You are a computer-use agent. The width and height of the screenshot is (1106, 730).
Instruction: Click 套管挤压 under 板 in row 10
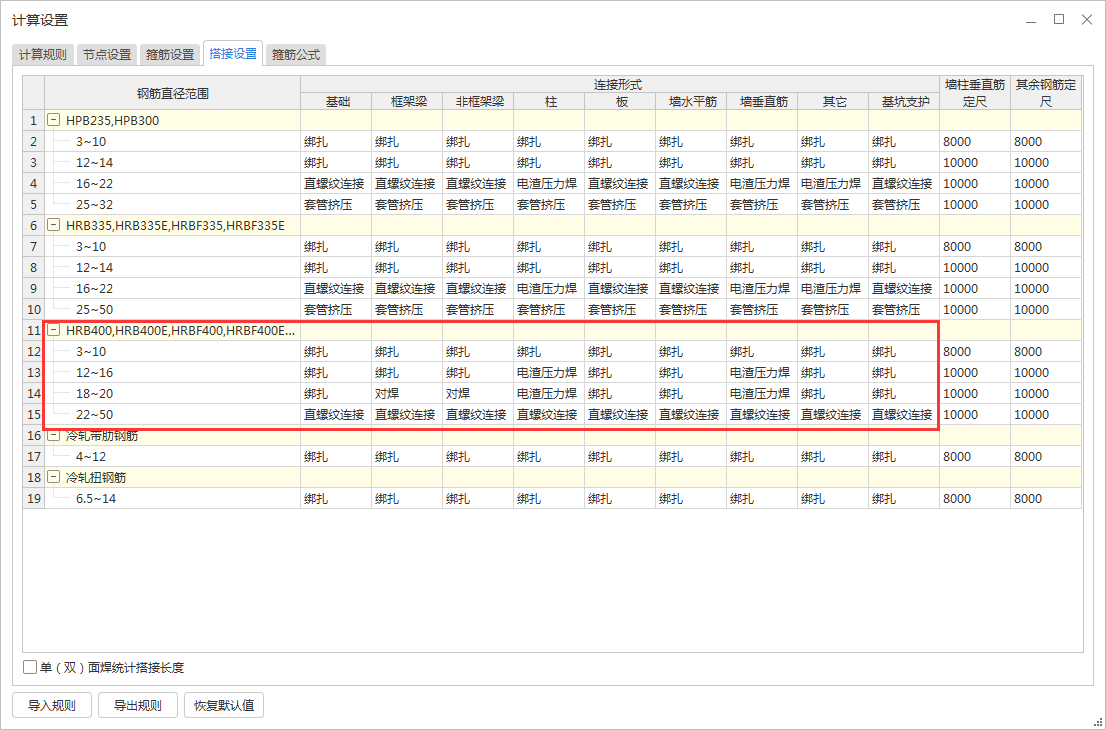click(x=620, y=310)
